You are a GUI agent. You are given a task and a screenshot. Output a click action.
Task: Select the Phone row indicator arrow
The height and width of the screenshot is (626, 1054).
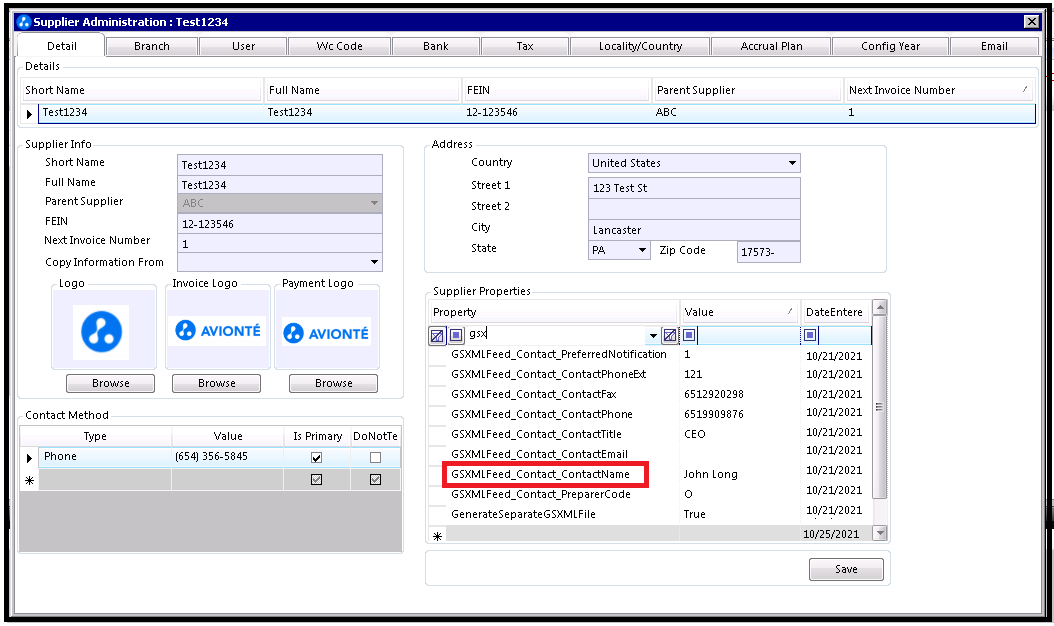[x=29, y=458]
